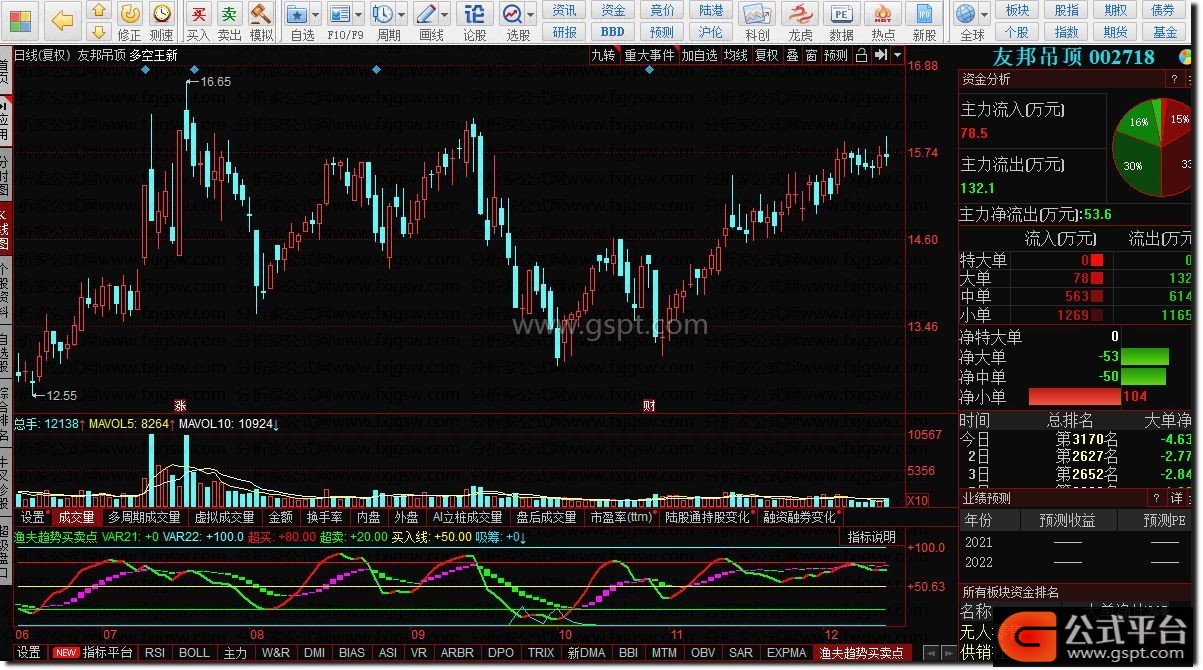Viewport: 1203px width, 670px height.
Task: Click the 陆港 button
Action: 711,10
